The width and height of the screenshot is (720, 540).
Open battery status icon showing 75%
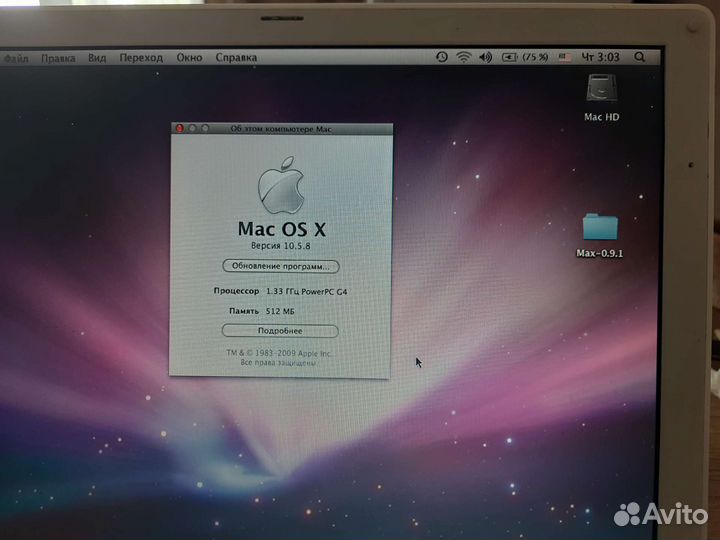(525, 57)
